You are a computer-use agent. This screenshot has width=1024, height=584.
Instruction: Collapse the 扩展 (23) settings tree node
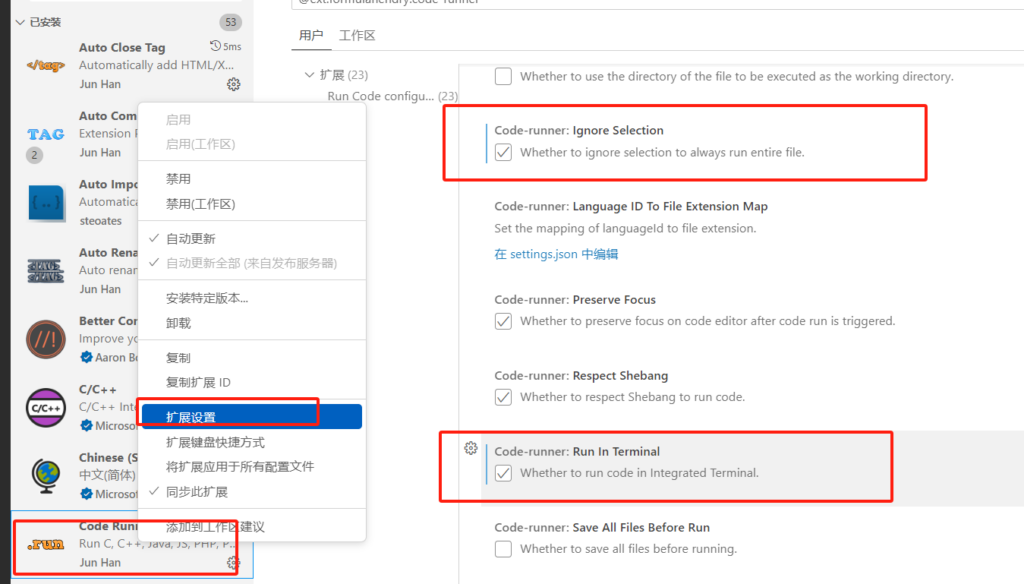pyautogui.click(x=309, y=75)
